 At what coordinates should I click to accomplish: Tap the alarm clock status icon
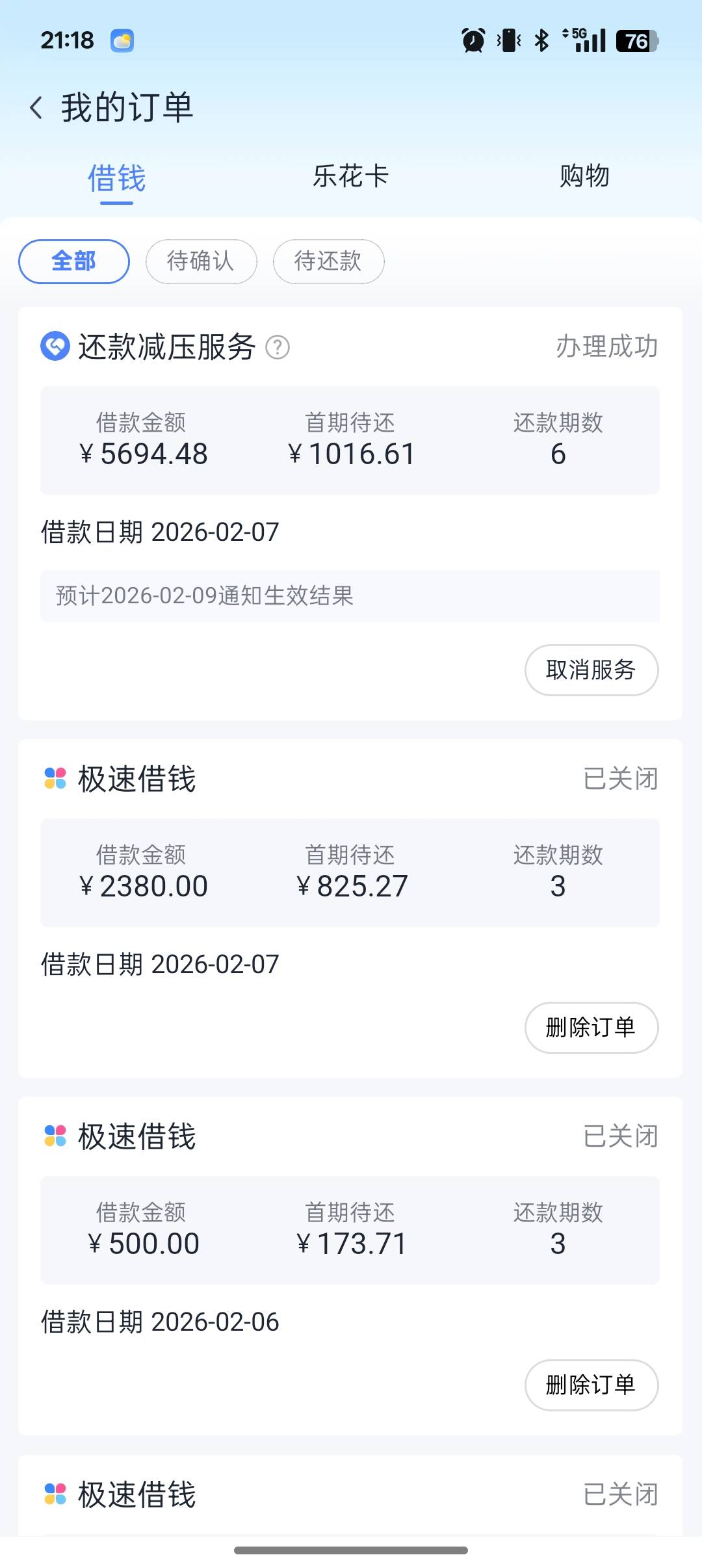pyautogui.click(x=473, y=41)
